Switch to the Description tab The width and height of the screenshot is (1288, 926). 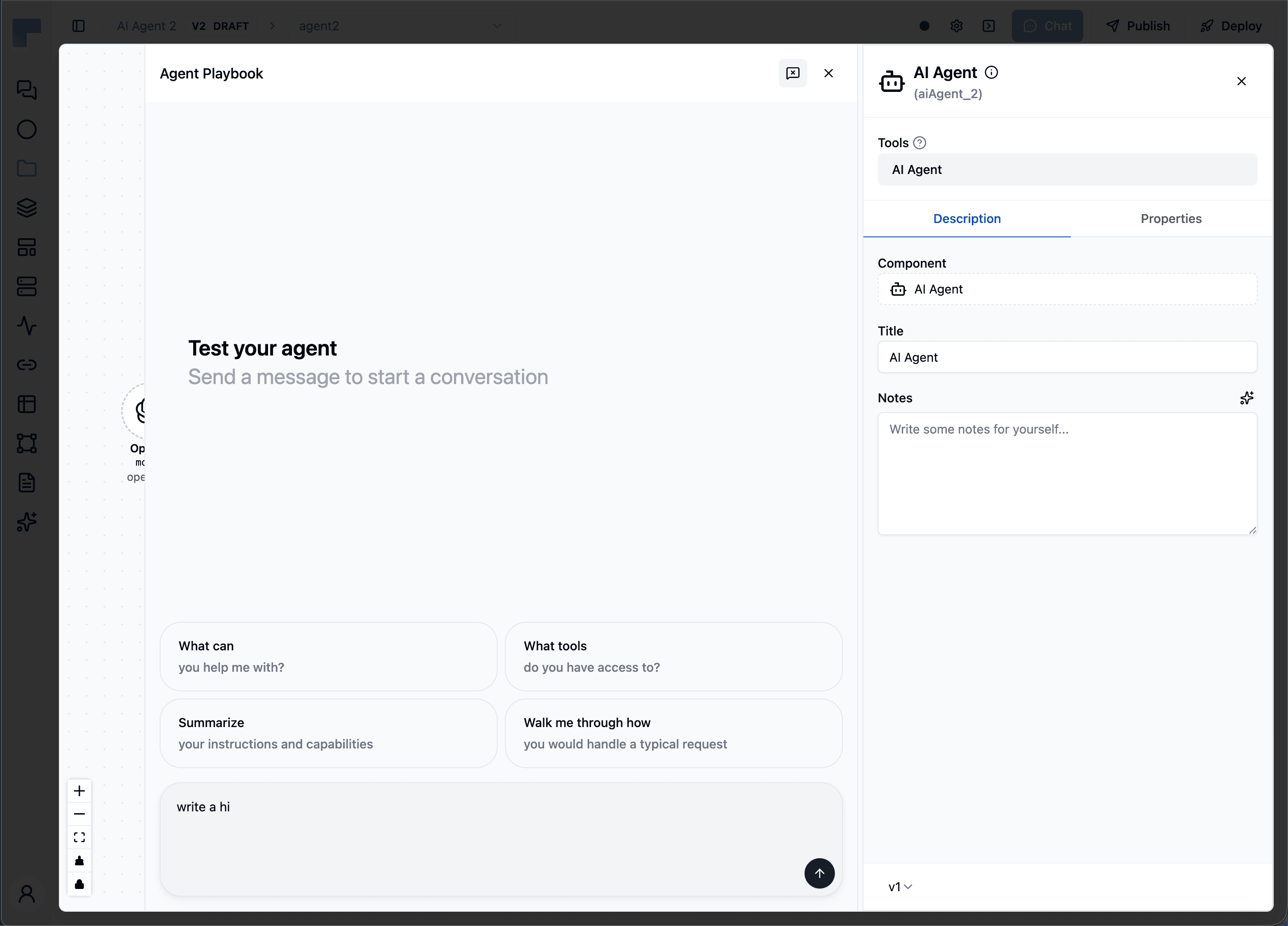(x=966, y=219)
